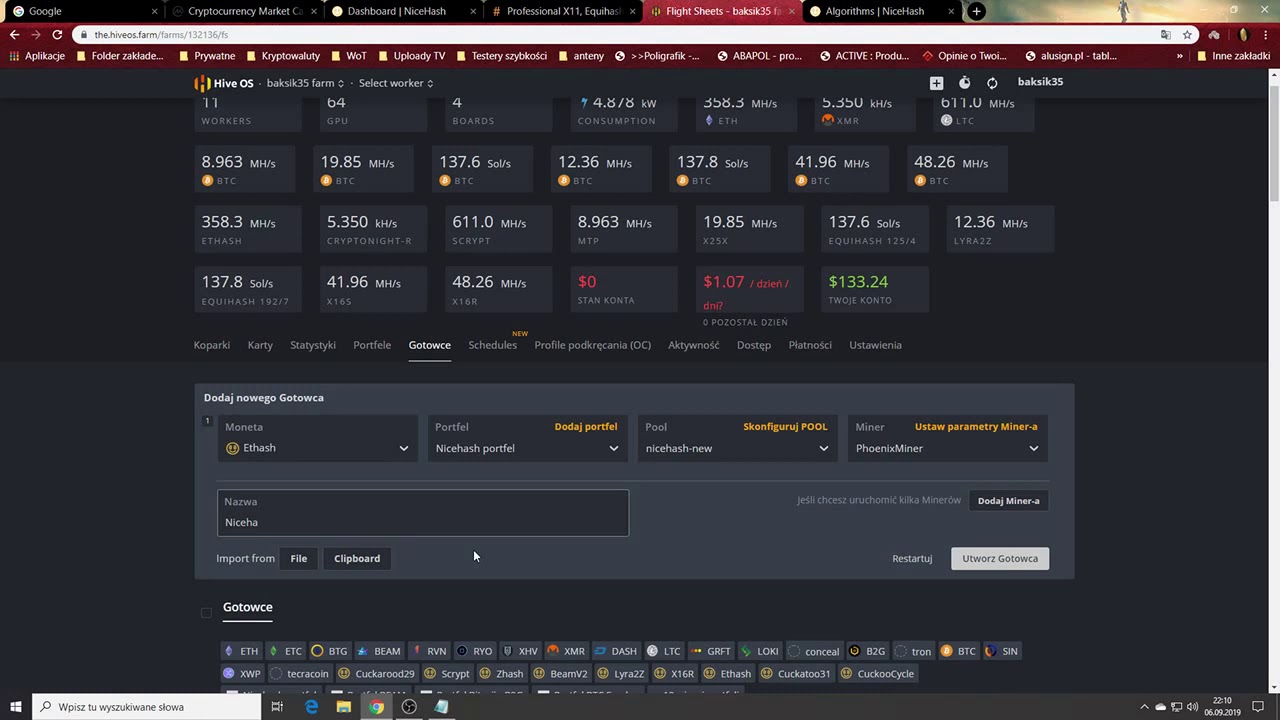Open the baksik35 account menu
Viewport: 1280px width, 720px height.
(x=1040, y=82)
